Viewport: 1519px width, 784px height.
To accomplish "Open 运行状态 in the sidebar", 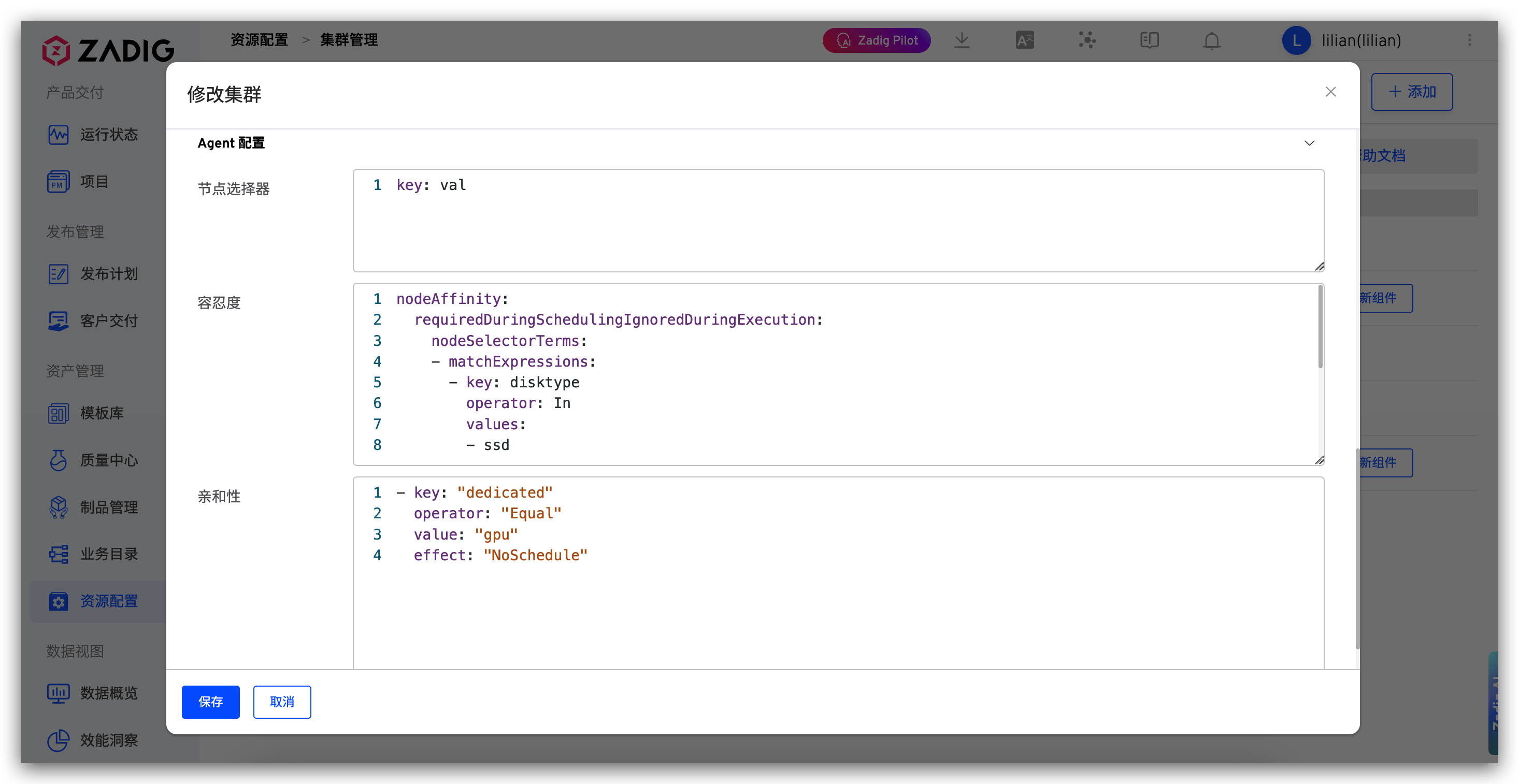I will (x=108, y=135).
